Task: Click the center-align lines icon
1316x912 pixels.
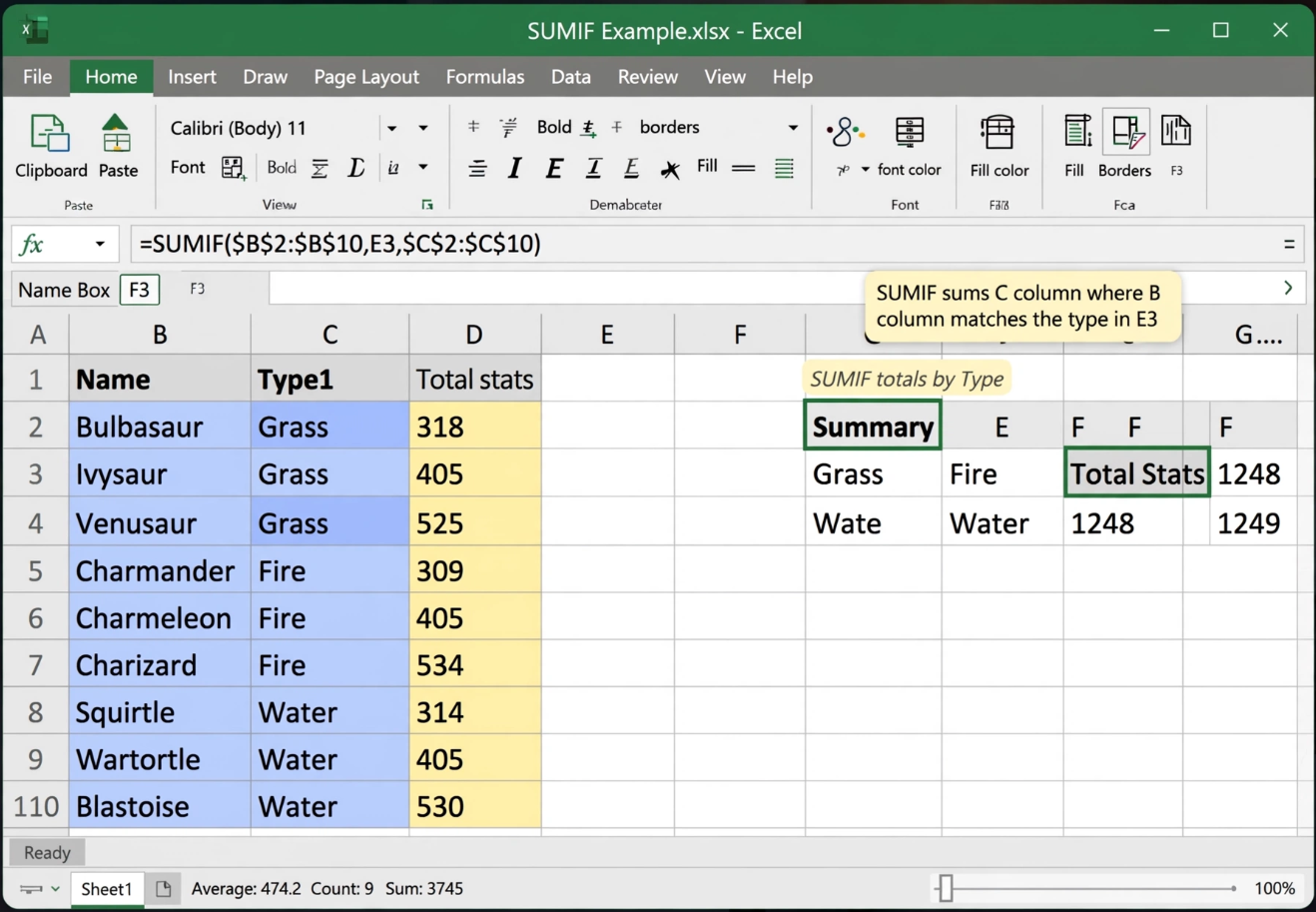Action: point(477,169)
